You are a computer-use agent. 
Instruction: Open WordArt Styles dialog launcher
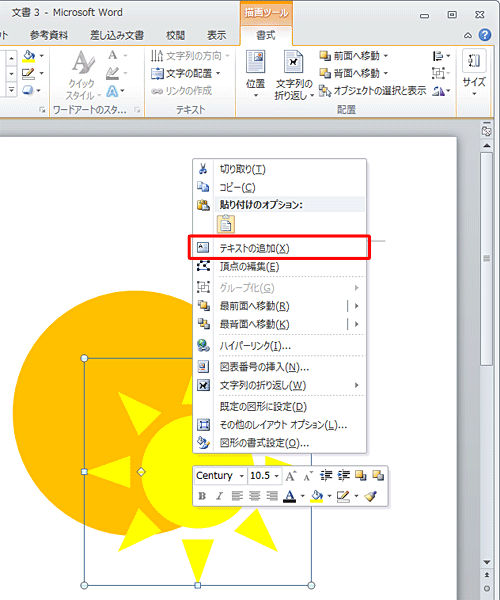click(x=137, y=111)
